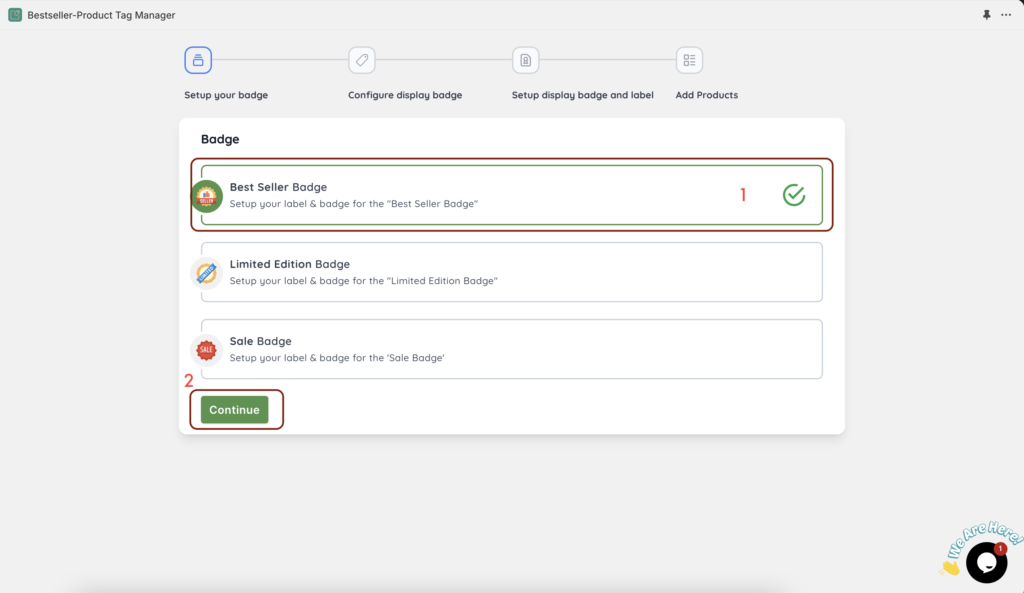This screenshot has width=1024, height=593.
Task: Select the Setup display badge and label icon
Action: tap(526, 60)
